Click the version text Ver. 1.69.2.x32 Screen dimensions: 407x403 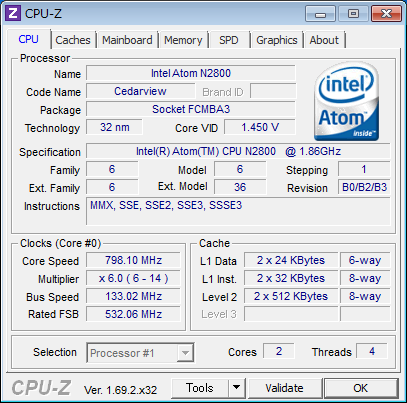click(120, 390)
